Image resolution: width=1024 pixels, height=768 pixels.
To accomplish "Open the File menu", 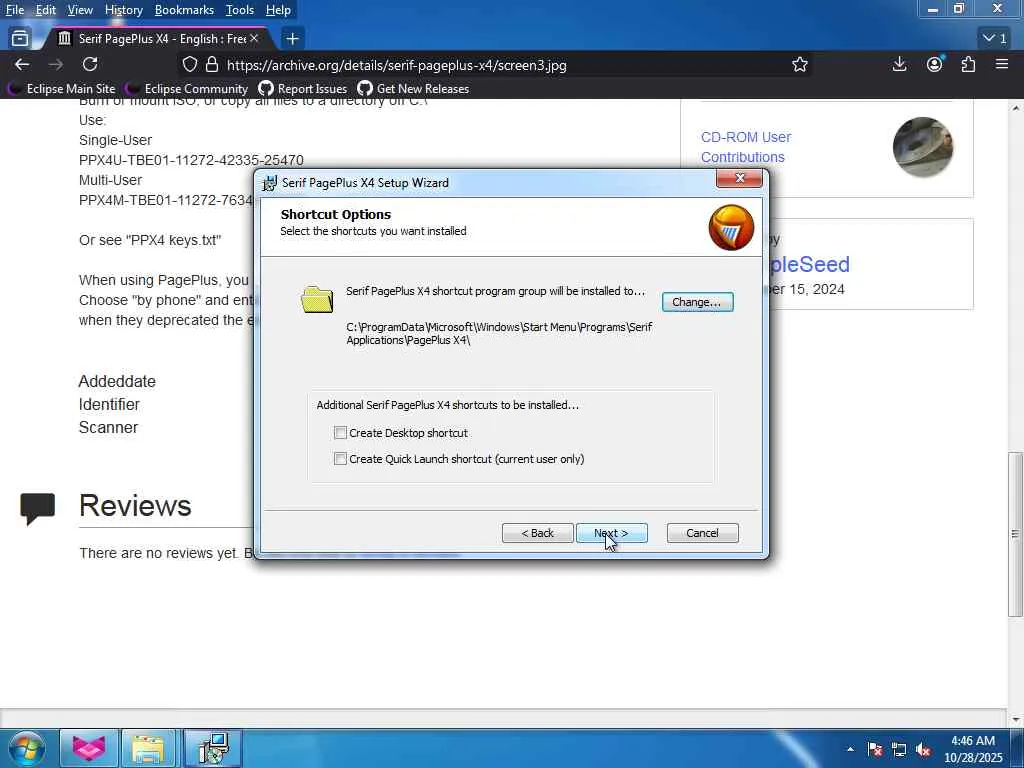I will tap(15, 10).
